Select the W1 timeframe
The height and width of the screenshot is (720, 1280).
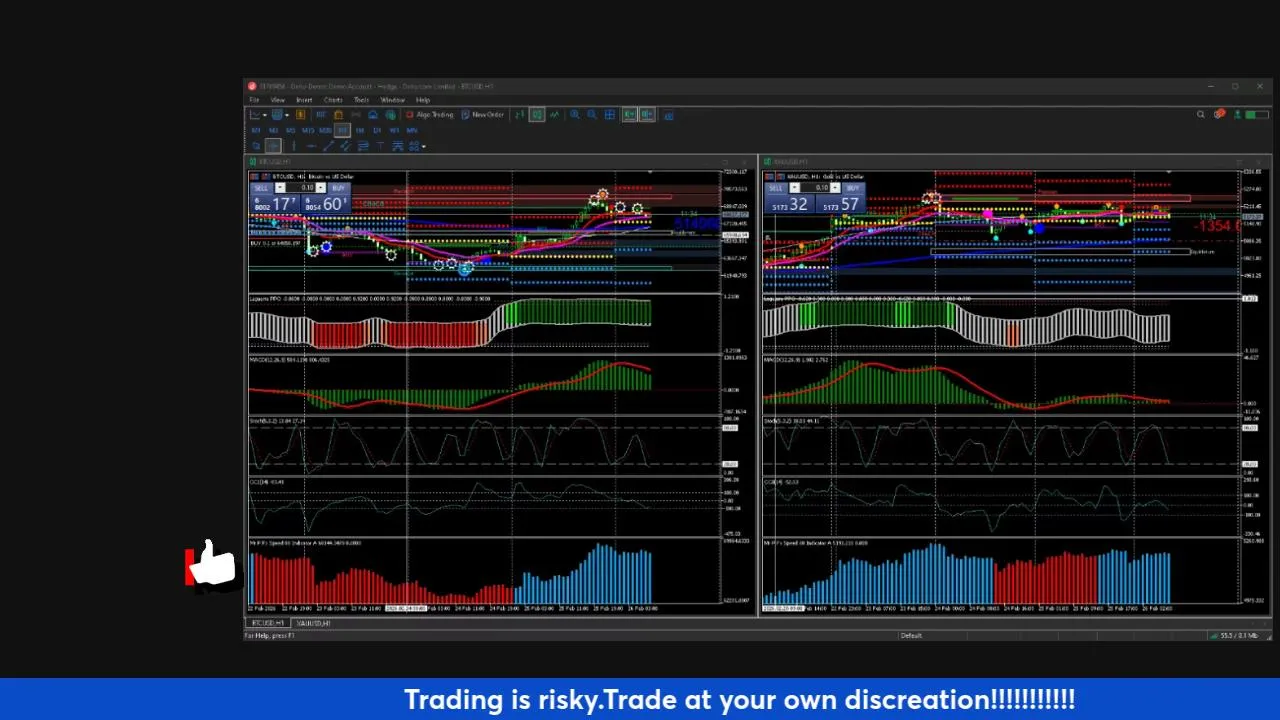[x=394, y=130]
